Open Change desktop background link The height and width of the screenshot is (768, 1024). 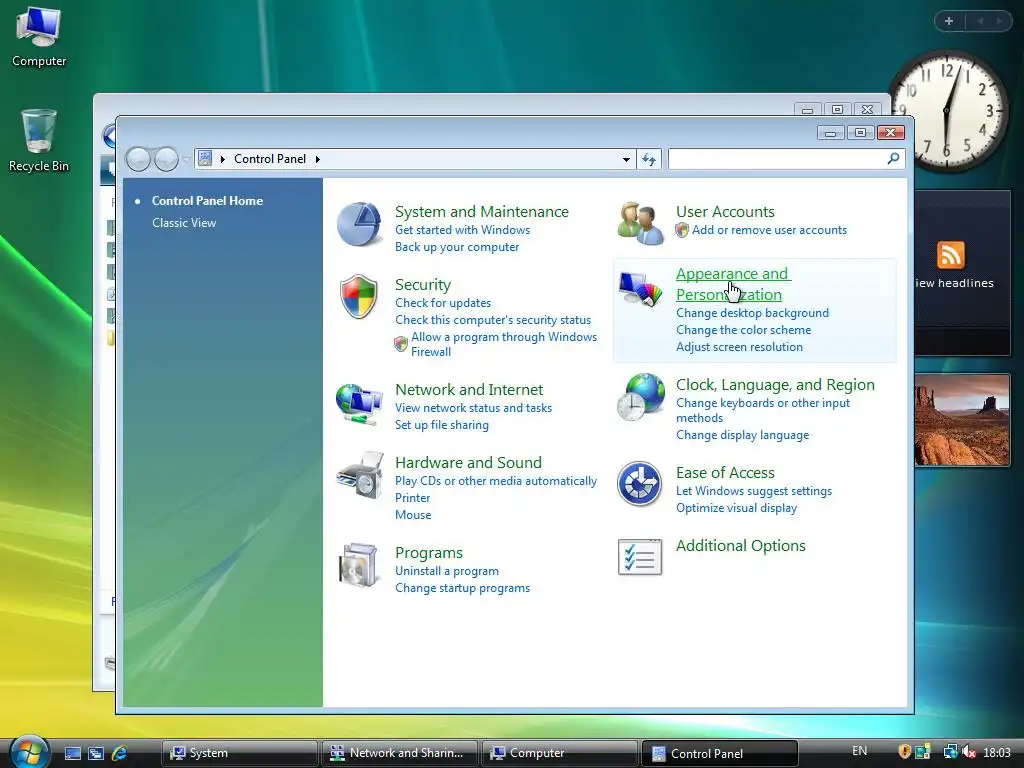(x=752, y=313)
